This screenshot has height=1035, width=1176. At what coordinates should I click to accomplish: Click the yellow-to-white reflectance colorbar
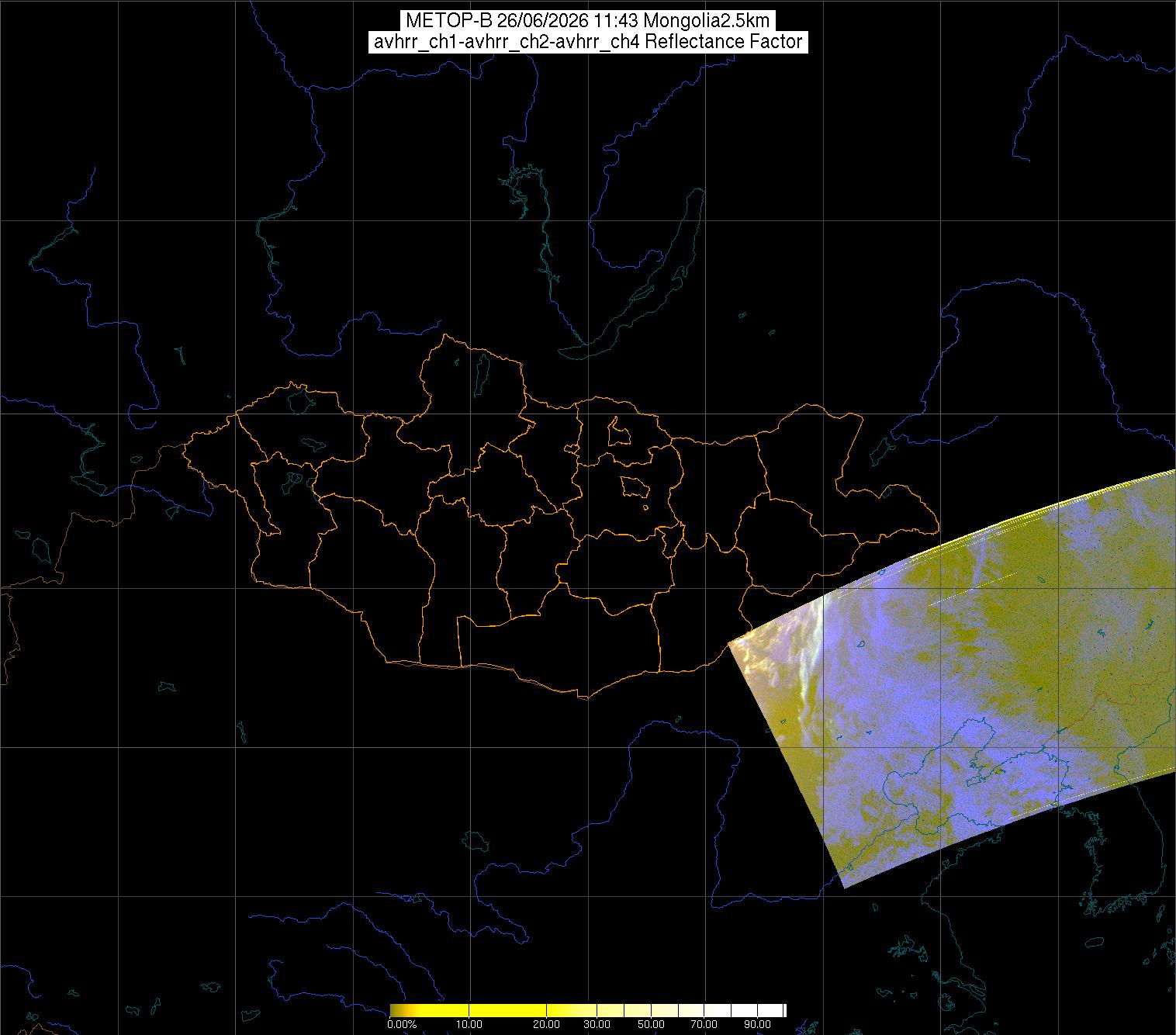coord(588,1010)
